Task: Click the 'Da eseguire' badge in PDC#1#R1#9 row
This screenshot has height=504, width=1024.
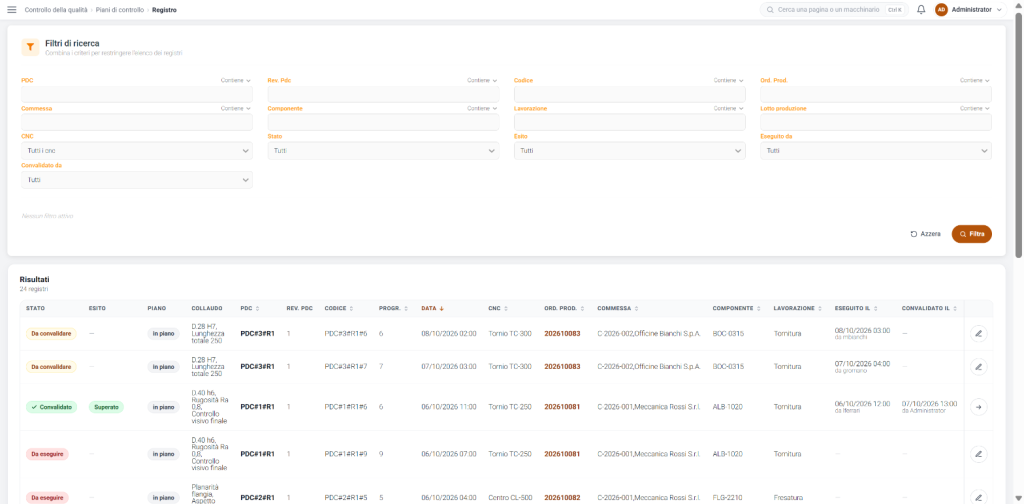Action: click(x=47, y=453)
